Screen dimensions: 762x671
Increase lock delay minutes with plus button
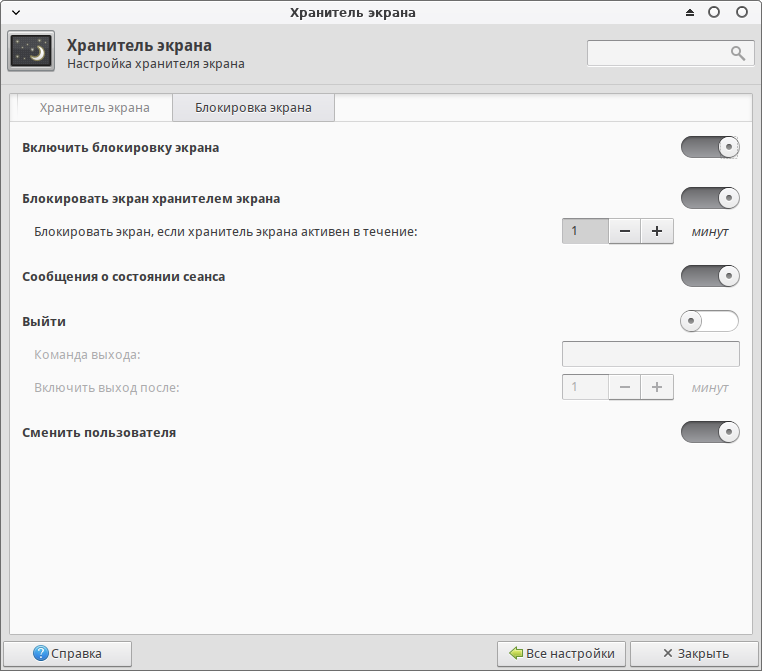point(657,231)
